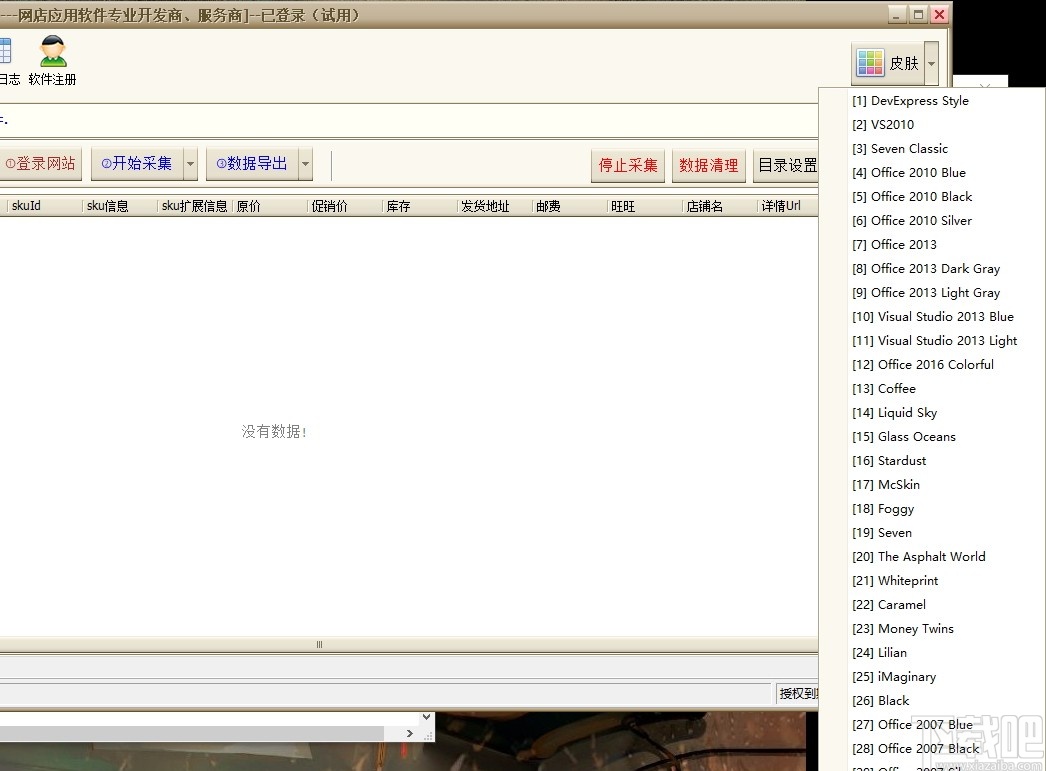The width and height of the screenshot is (1046, 771).
Task: Click the 邮费 column header
Action: 570,206
